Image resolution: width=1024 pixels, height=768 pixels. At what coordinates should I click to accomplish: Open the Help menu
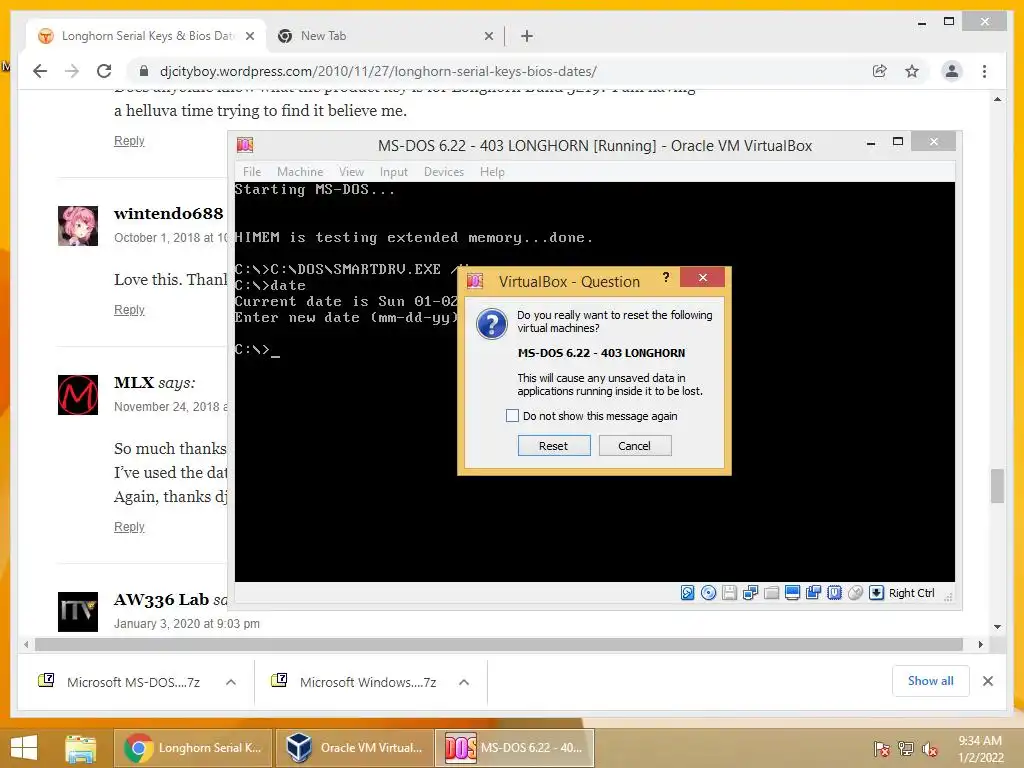pyautogui.click(x=492, y=172)
